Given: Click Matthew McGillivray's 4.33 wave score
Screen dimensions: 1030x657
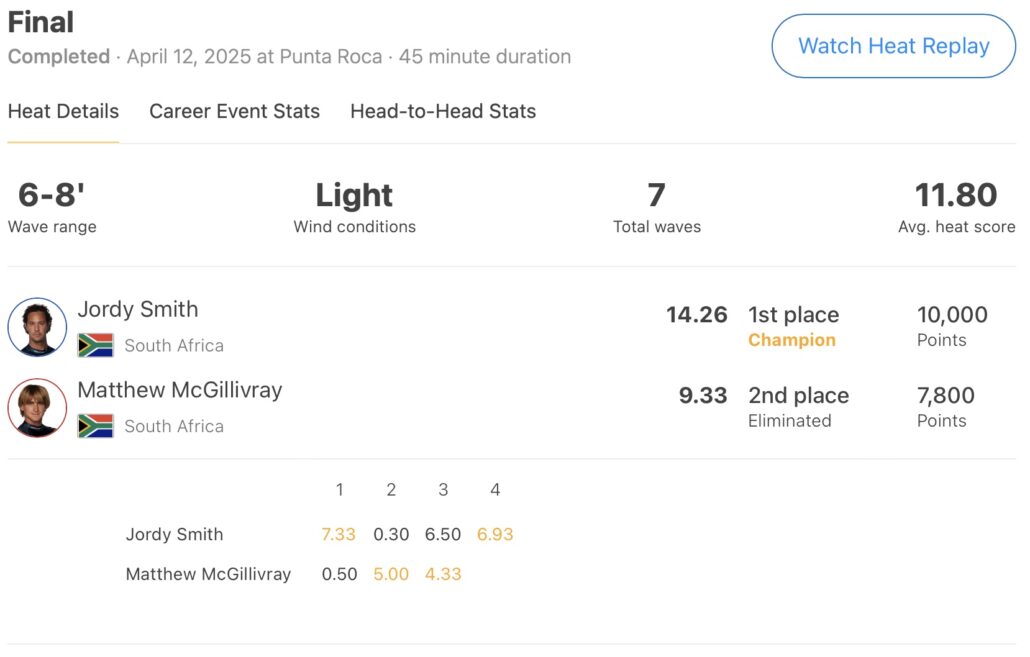Looking at the screenshot, I should pos(443,574).
